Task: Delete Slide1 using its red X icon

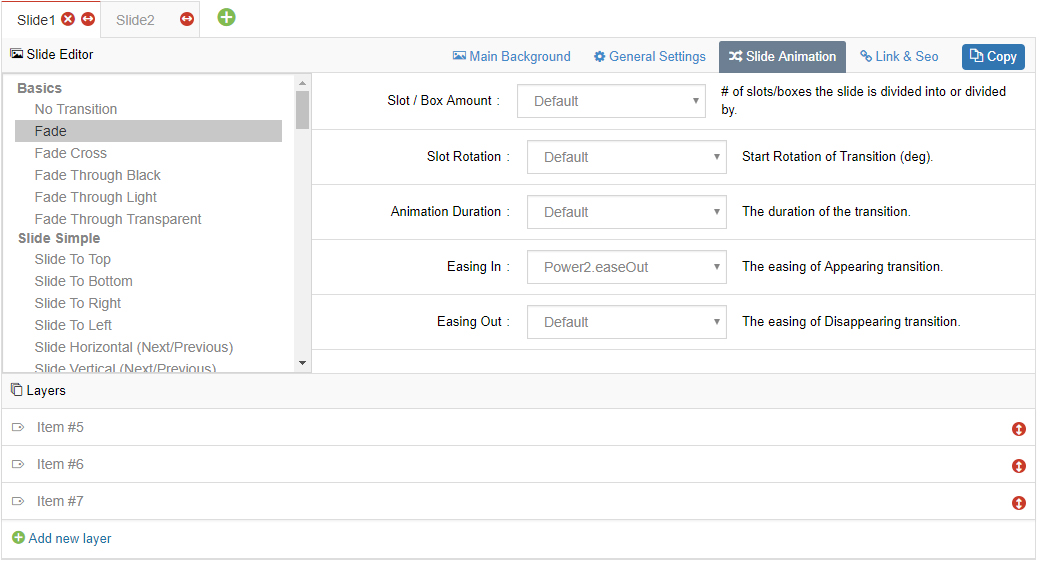Action: pos(68,19)
